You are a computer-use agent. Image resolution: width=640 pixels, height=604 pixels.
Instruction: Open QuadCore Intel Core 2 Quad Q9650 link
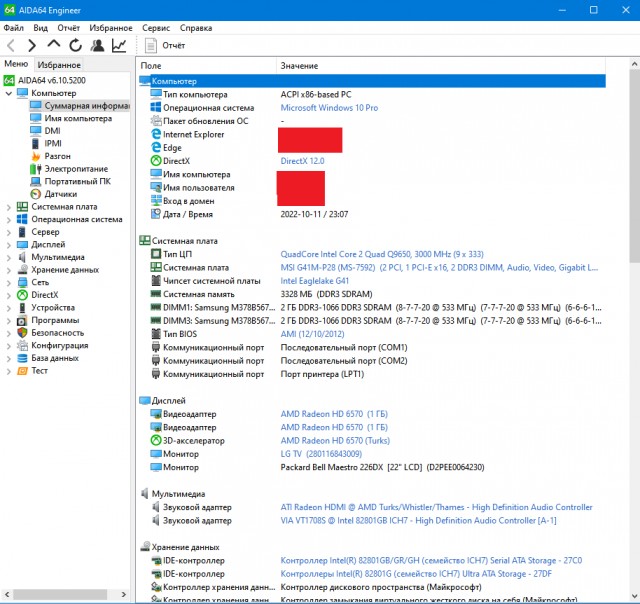(x=382, y=254)
